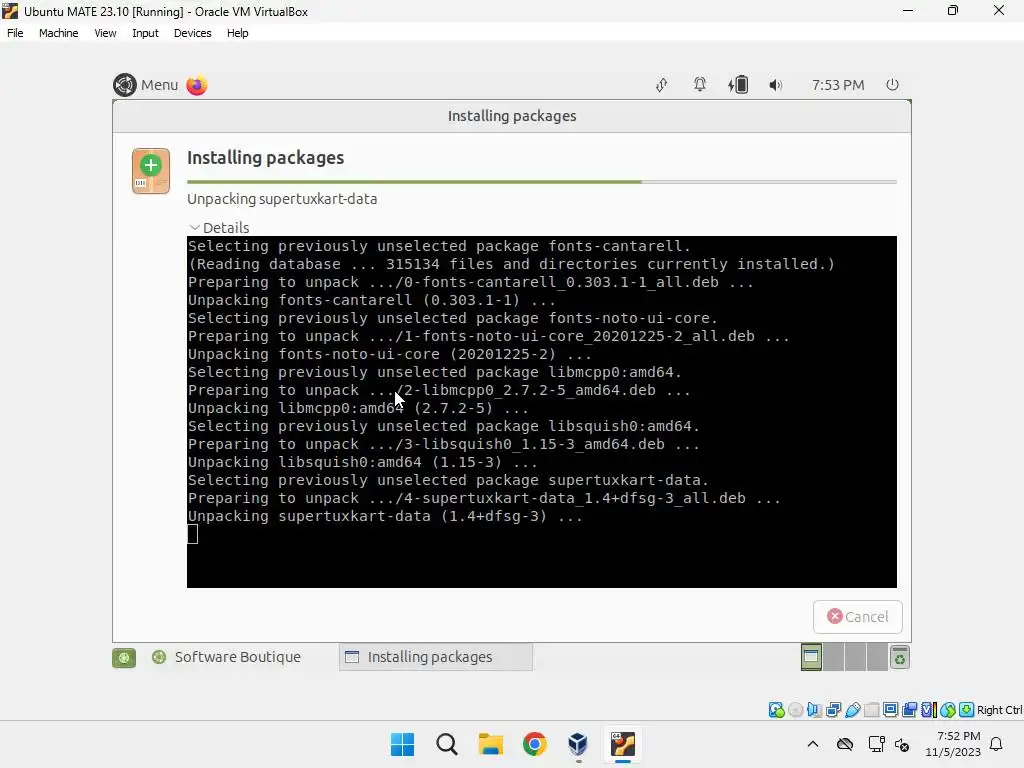Click the crossed-out cloud sync status icon
The height and width of the screenshot is (768, 1024).
[x=844, y=744]
